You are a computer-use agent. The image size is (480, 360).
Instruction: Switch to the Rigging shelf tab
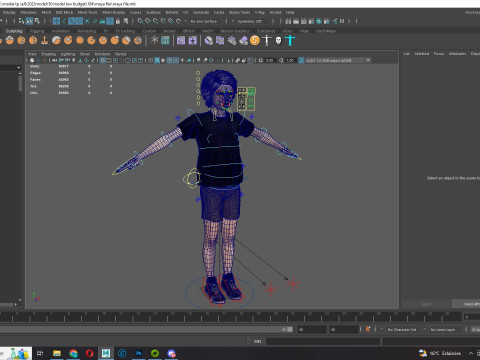(37, 31)
